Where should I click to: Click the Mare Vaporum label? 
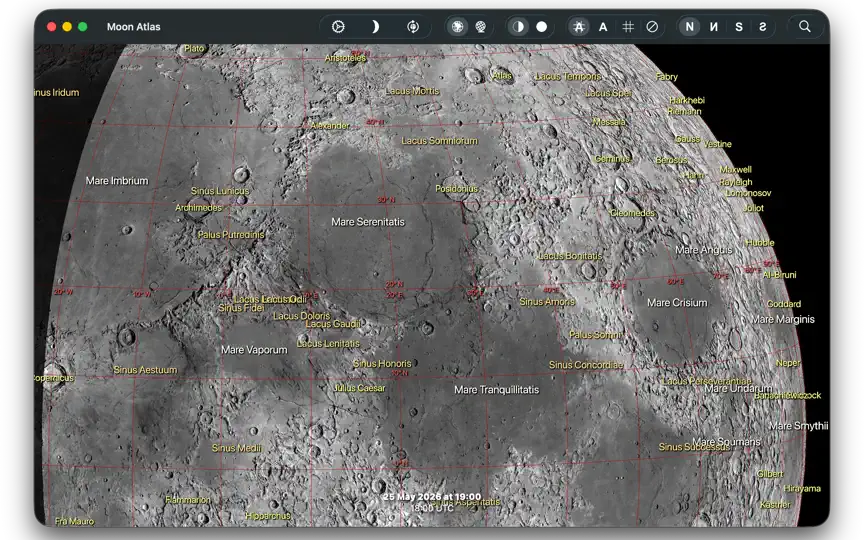click(254, 350)
